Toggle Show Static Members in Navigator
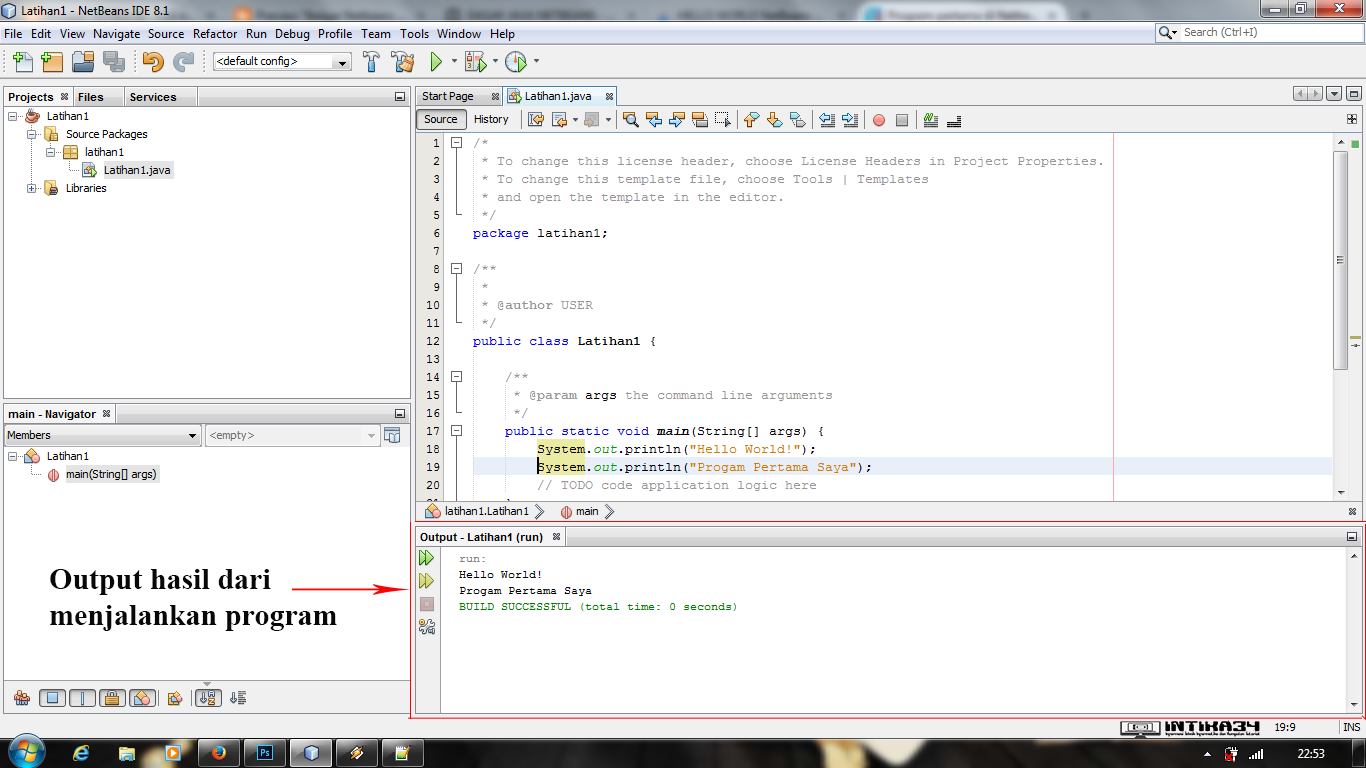The image size is (1366, 768). coord(82,698)
